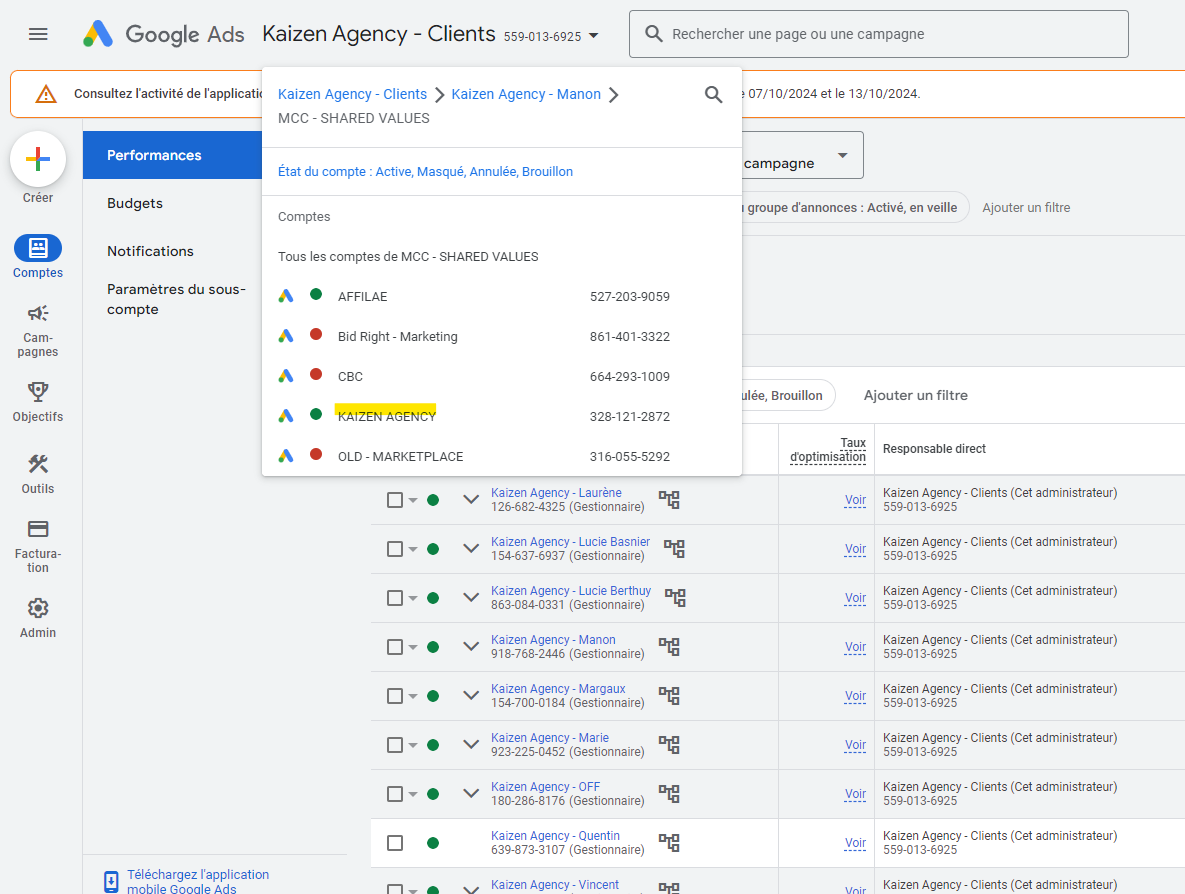
Task: Check the box for Kaizen Agency - Margaux
Action: [x=394, y=695]
